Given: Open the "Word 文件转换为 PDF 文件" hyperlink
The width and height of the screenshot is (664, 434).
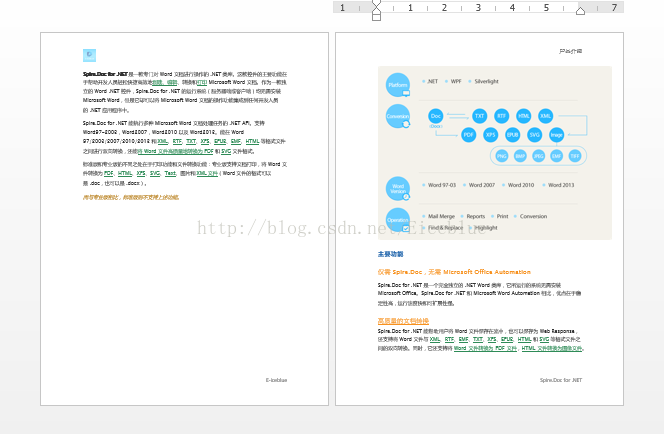Looking at the screenshot, I should click(x=485, y=348).
